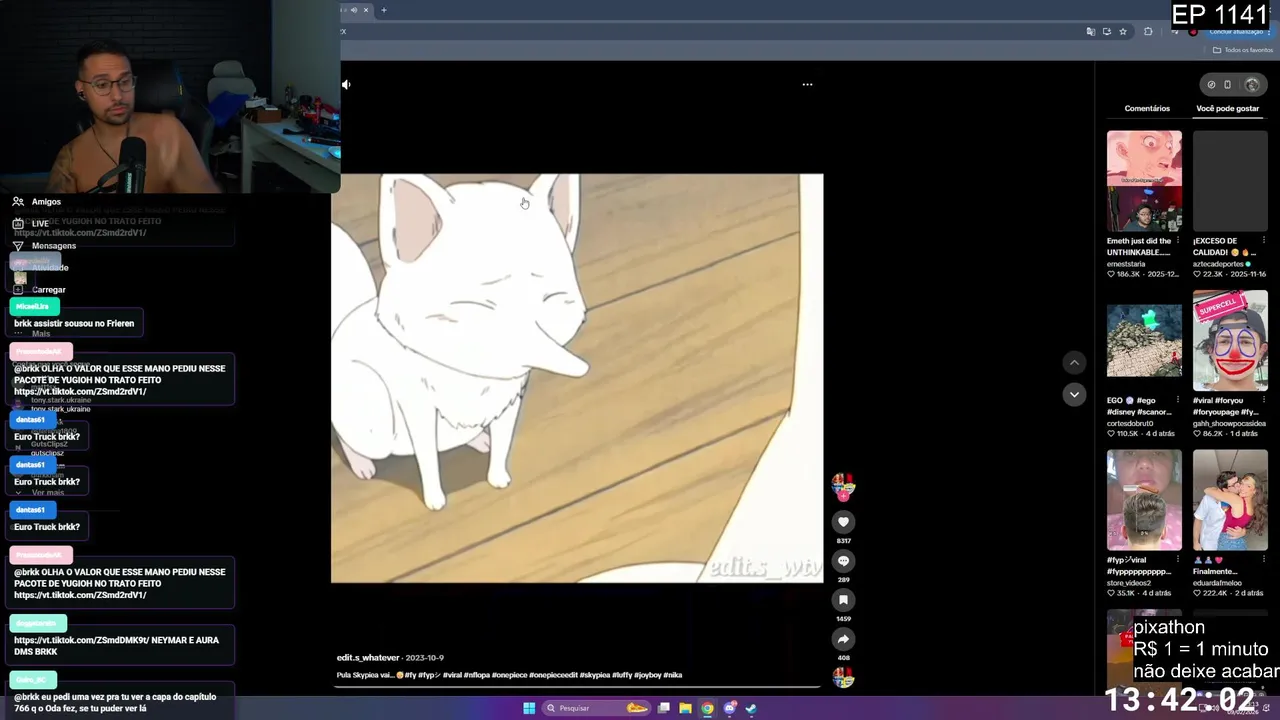The width and height of the screenshot is (1280, 720).
Task: Open more options for #fyp viral card
Action: [x=1178, y=560]
